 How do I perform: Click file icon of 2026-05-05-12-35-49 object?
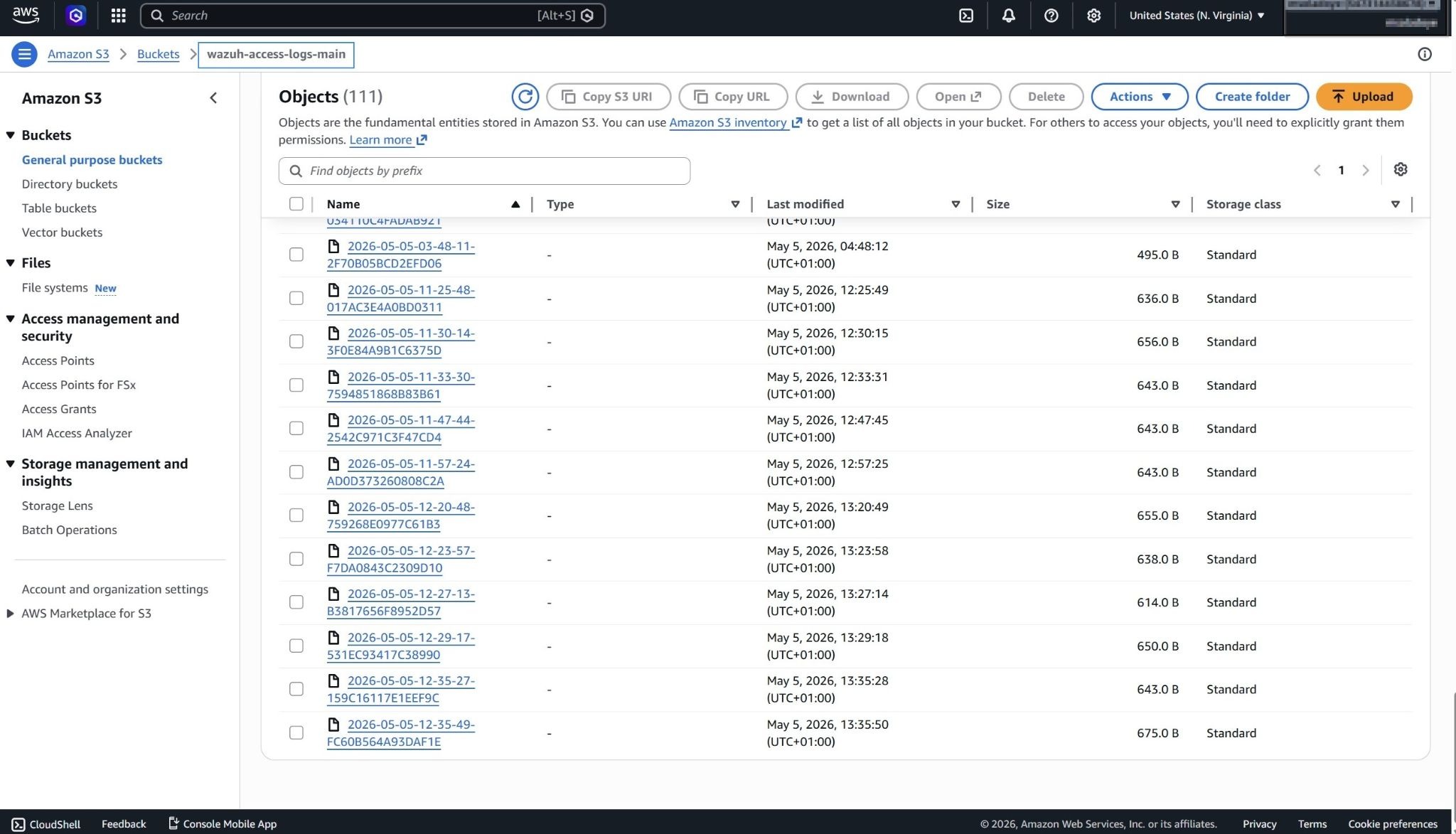pos(333,725)
